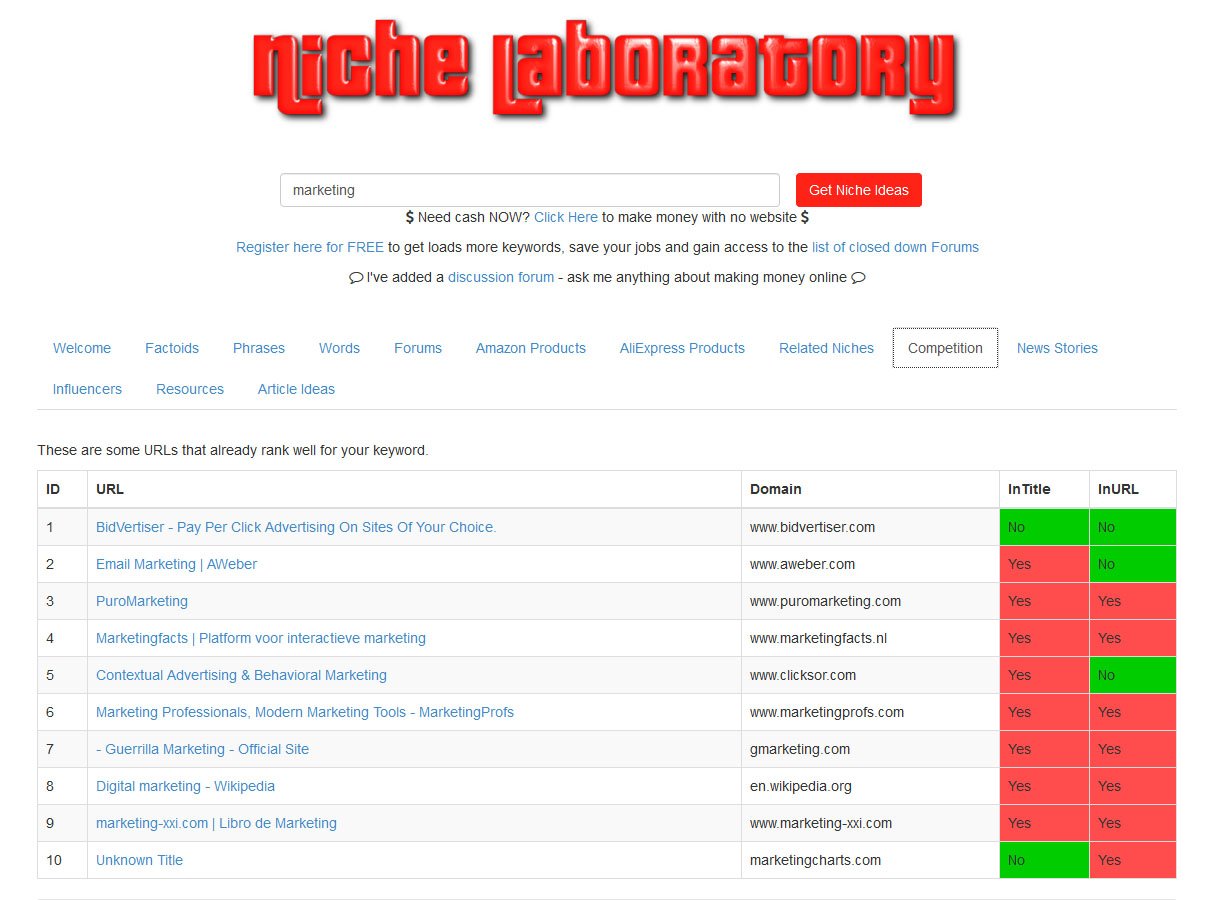Open the Guerrilla Marketing Official Site link

(x=202, y=749)
